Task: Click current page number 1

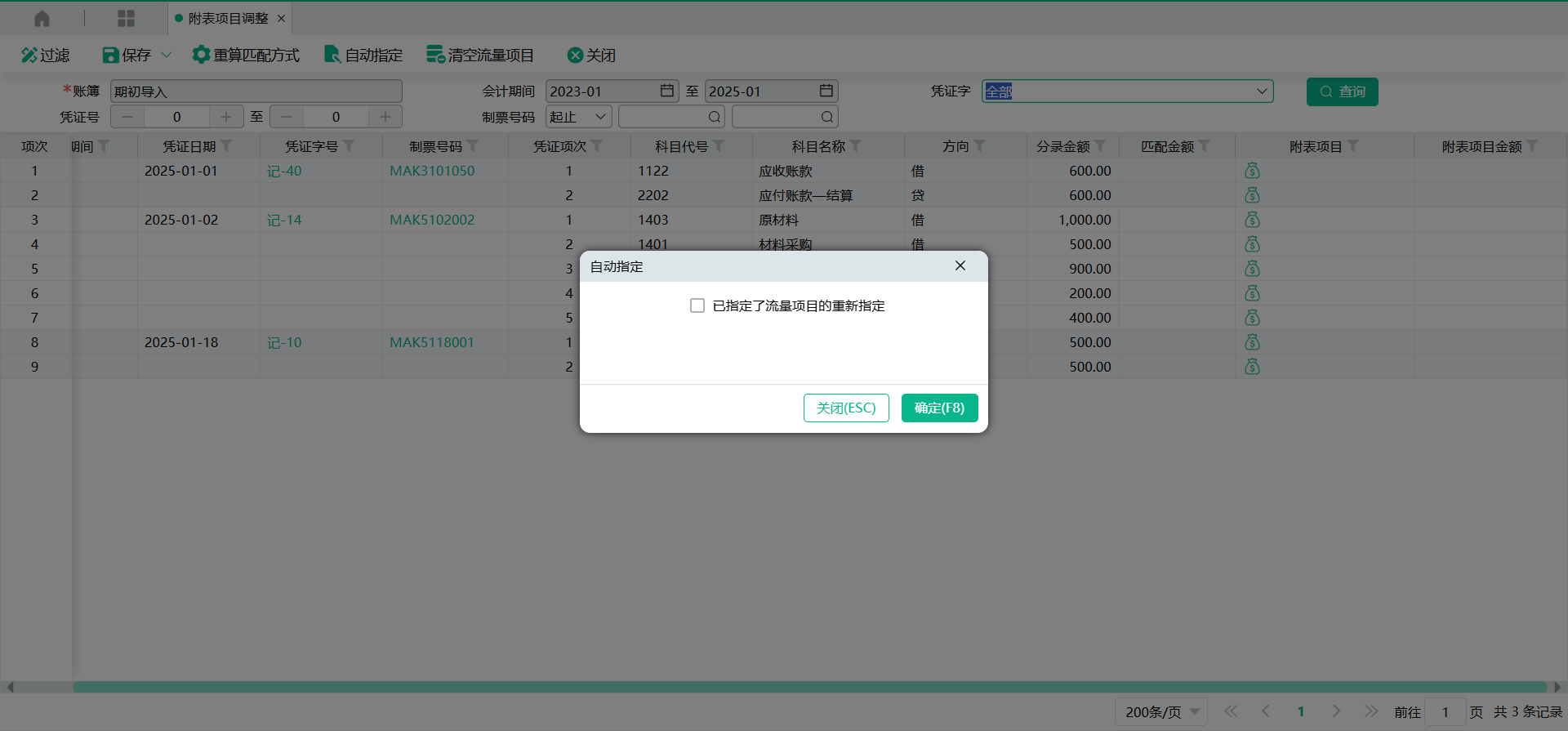Action: click(x=1301, y=711)
